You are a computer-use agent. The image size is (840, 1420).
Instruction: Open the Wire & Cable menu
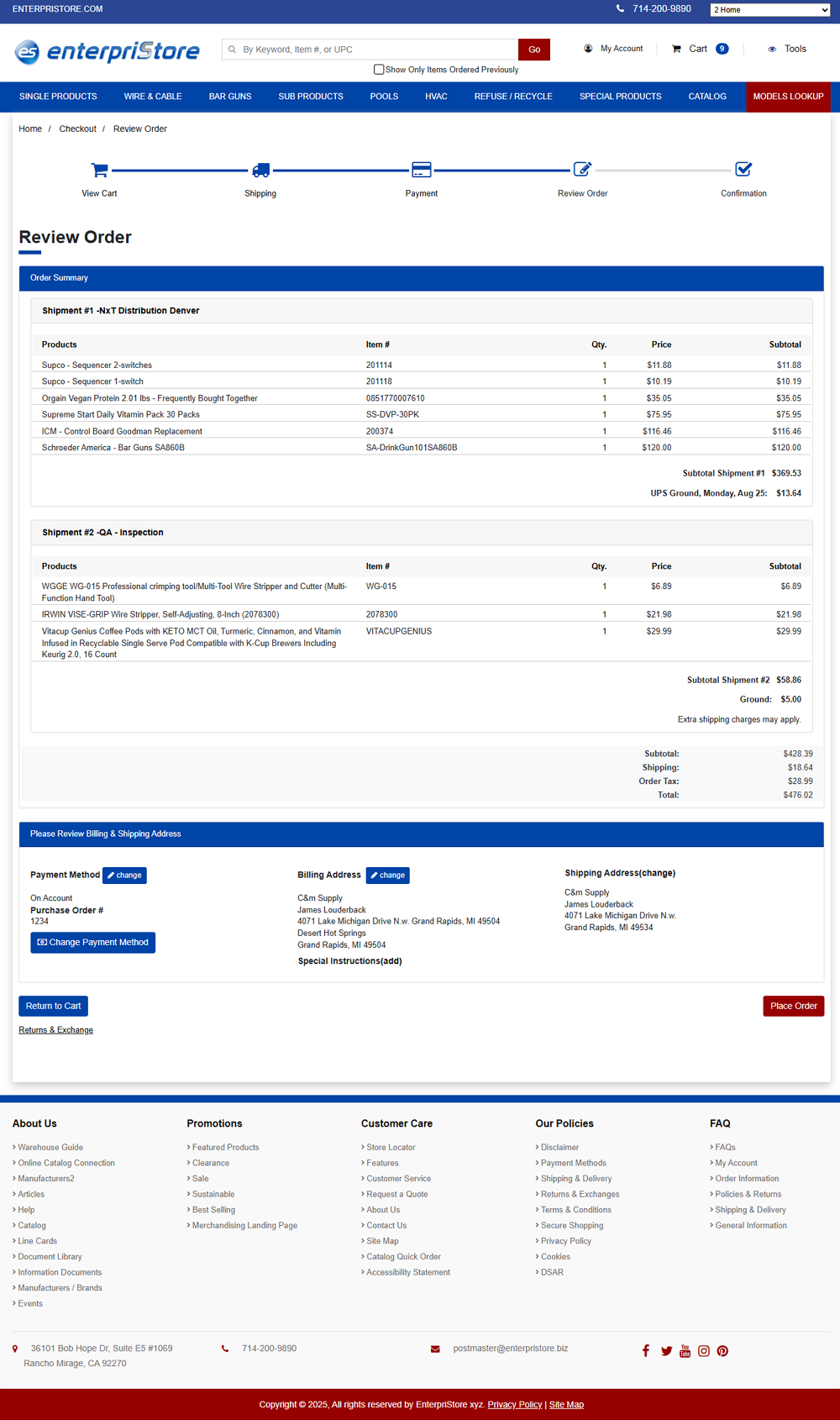click(153, 97)
